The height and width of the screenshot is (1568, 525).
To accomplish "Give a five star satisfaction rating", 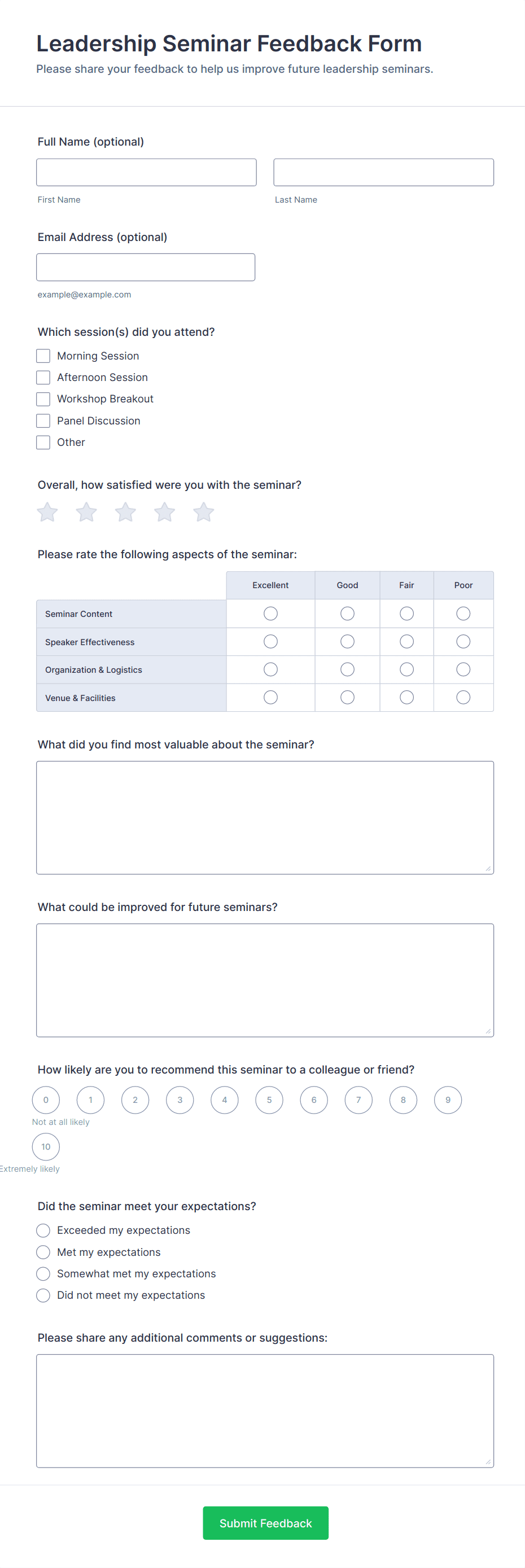I will point(203,512).
